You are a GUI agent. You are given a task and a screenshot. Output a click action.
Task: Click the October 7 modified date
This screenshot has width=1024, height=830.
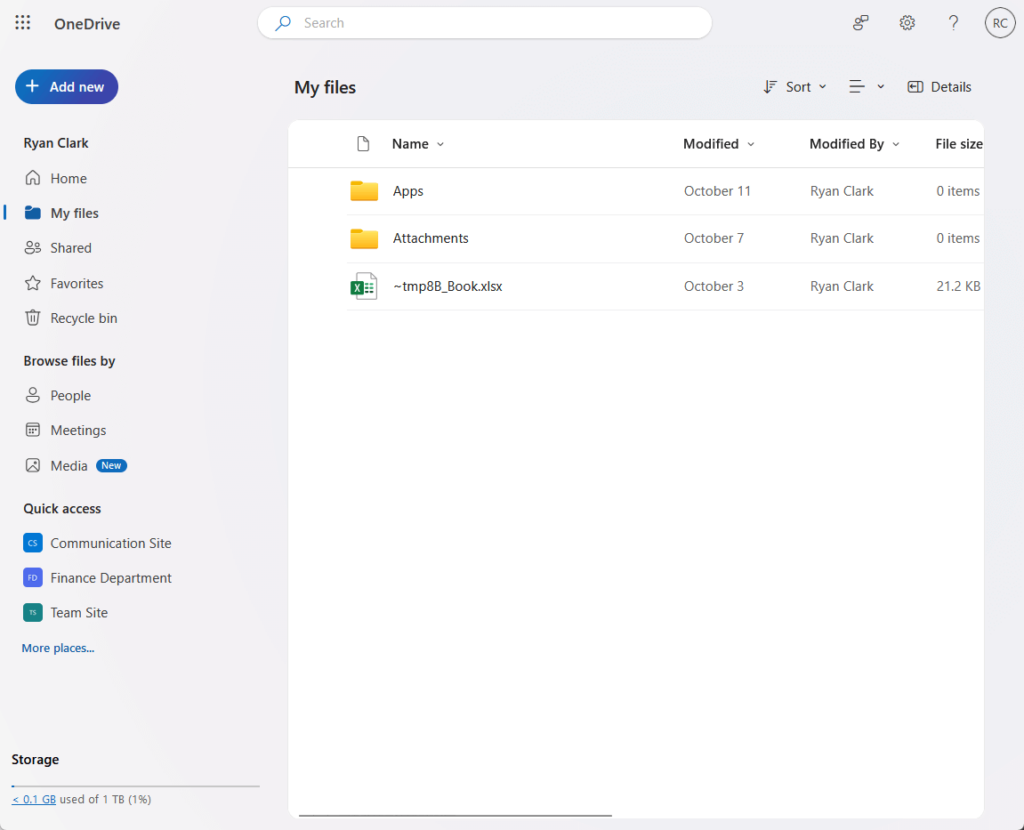(x=714, y=238)
